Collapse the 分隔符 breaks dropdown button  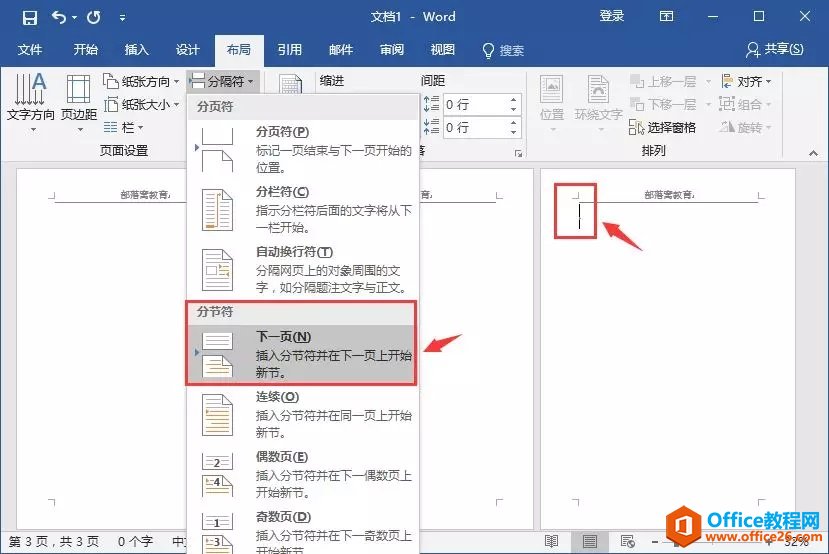(x=223, y=81)
